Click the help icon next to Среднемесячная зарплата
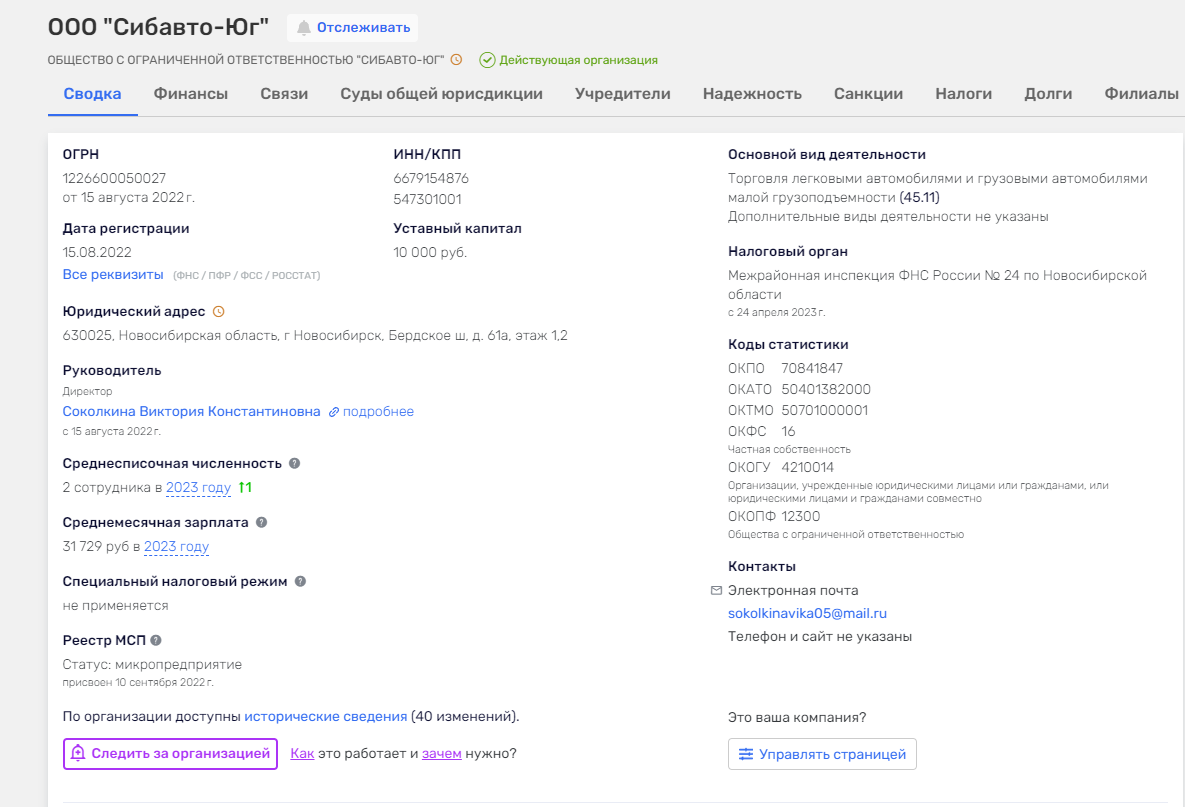The width and height of the screenshot is (1185, 807). click(x=261, y=522)
